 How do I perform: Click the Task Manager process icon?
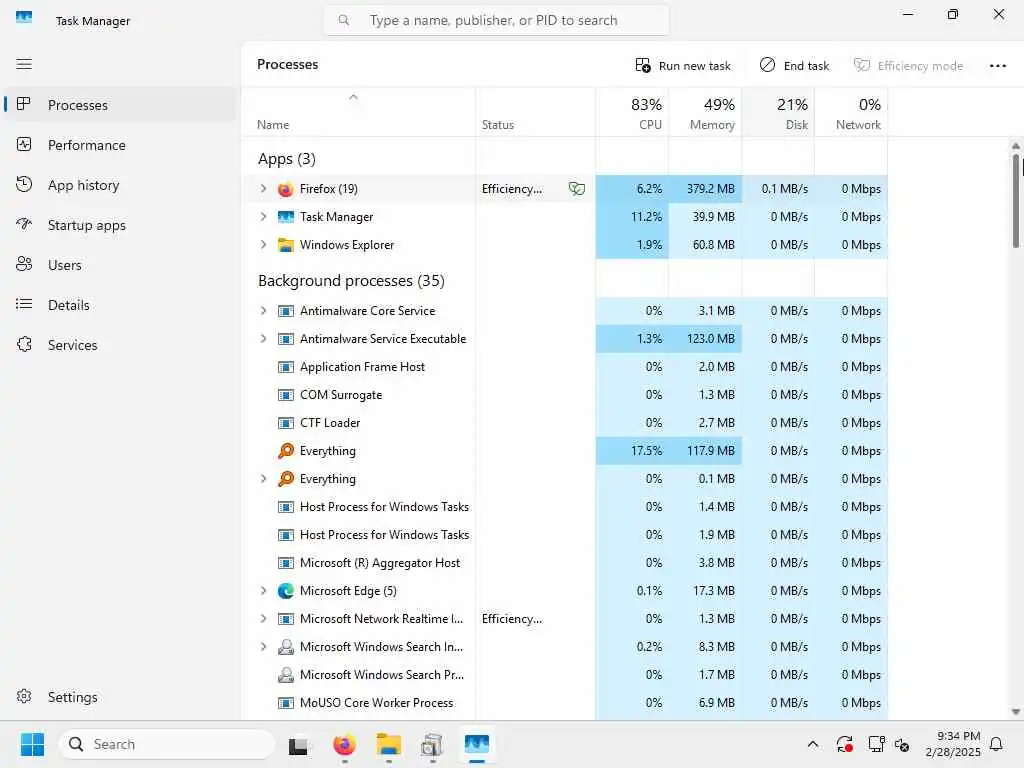click(285, 217)
